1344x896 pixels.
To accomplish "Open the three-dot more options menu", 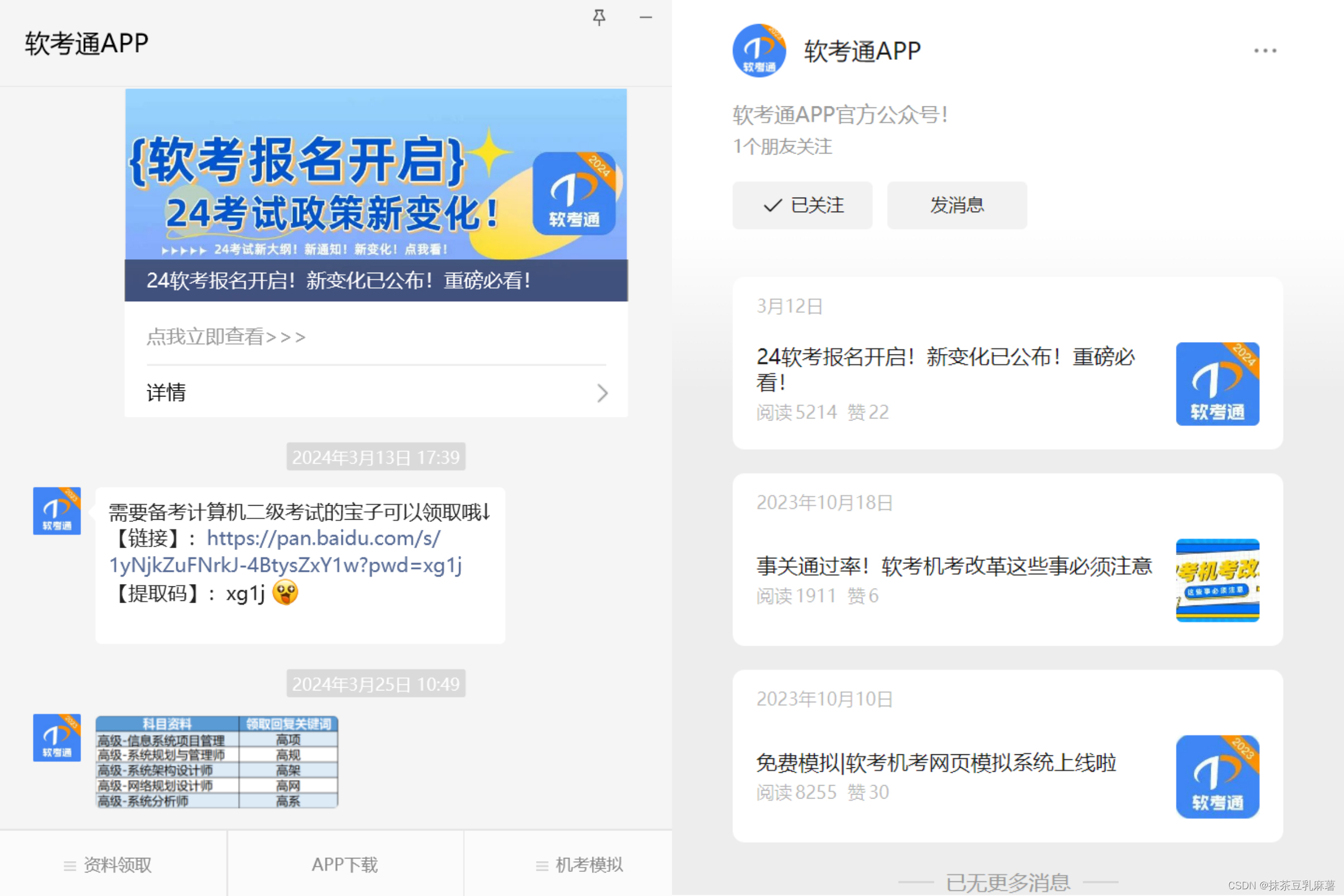I will click(1264, 51).
